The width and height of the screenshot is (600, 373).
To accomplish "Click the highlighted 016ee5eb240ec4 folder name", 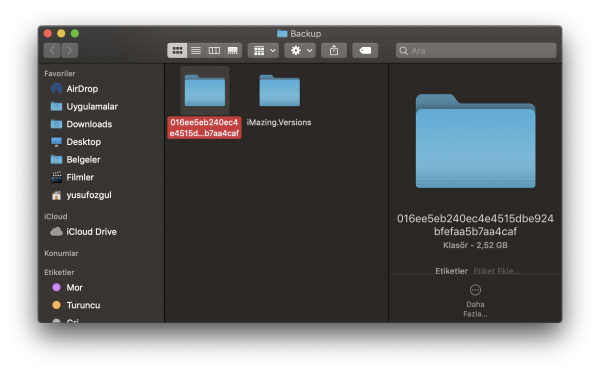I will coord(204,128).
